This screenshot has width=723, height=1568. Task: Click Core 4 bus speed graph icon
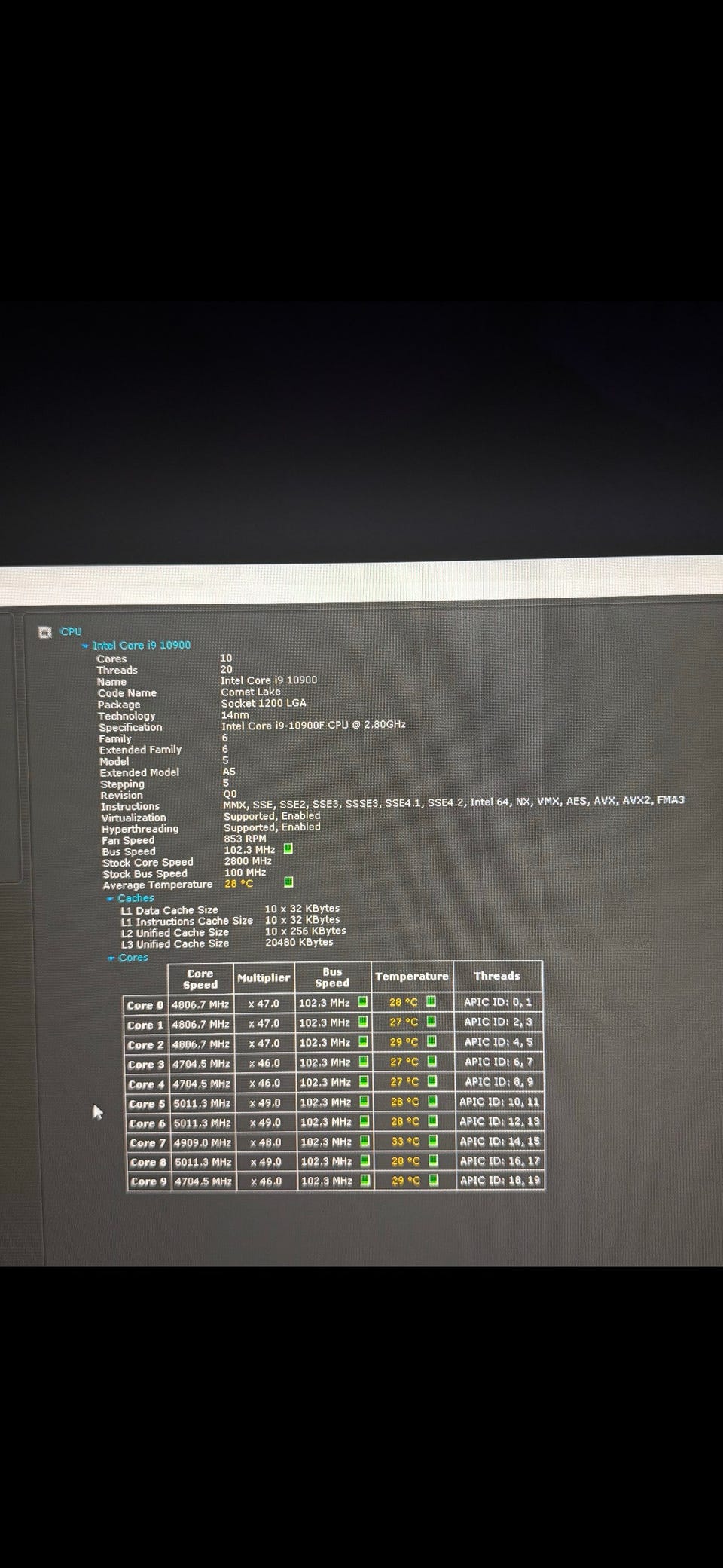[x=364, y=1082]
